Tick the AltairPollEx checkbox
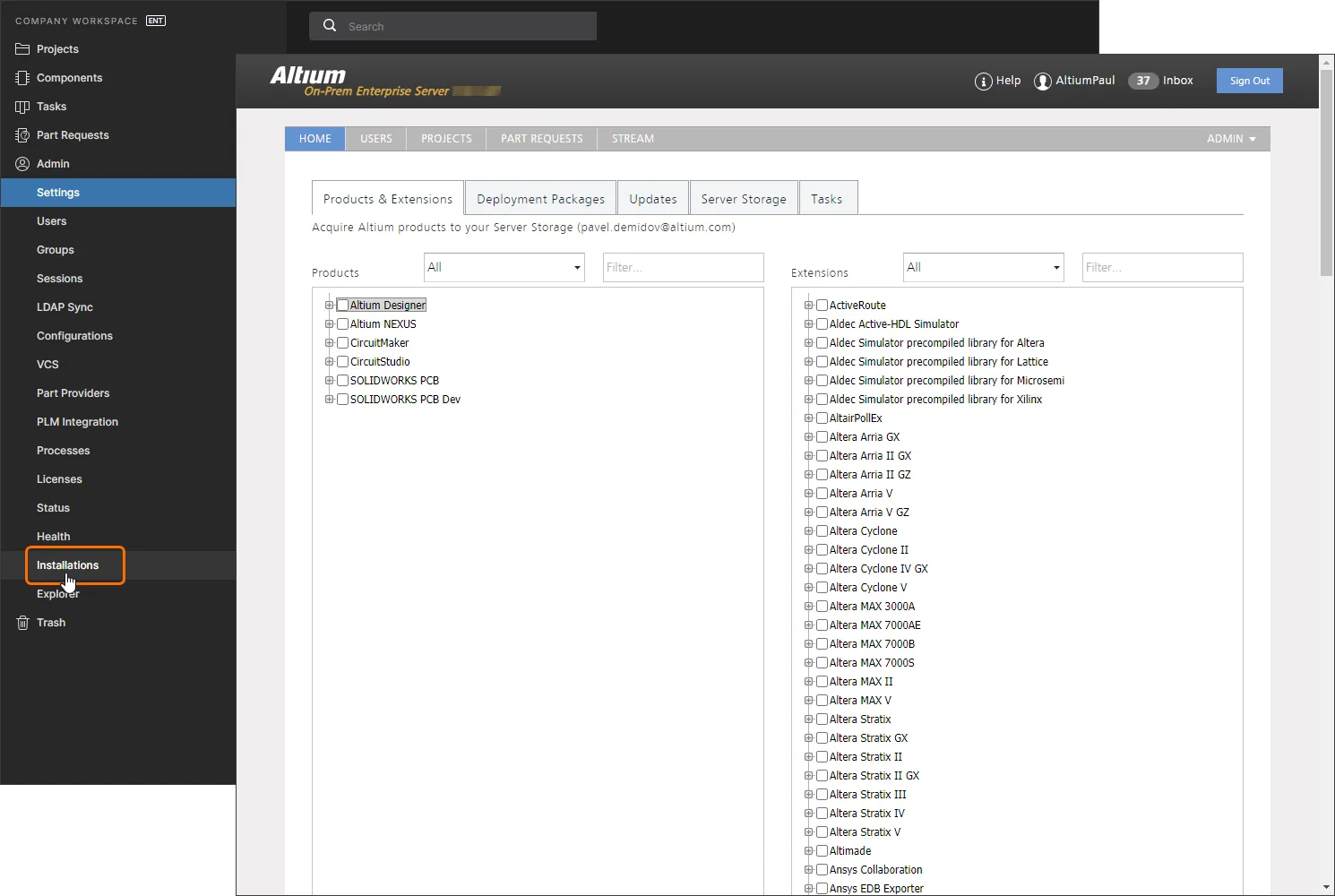Viewport: 1335px width, 896px height. [822, 418]
